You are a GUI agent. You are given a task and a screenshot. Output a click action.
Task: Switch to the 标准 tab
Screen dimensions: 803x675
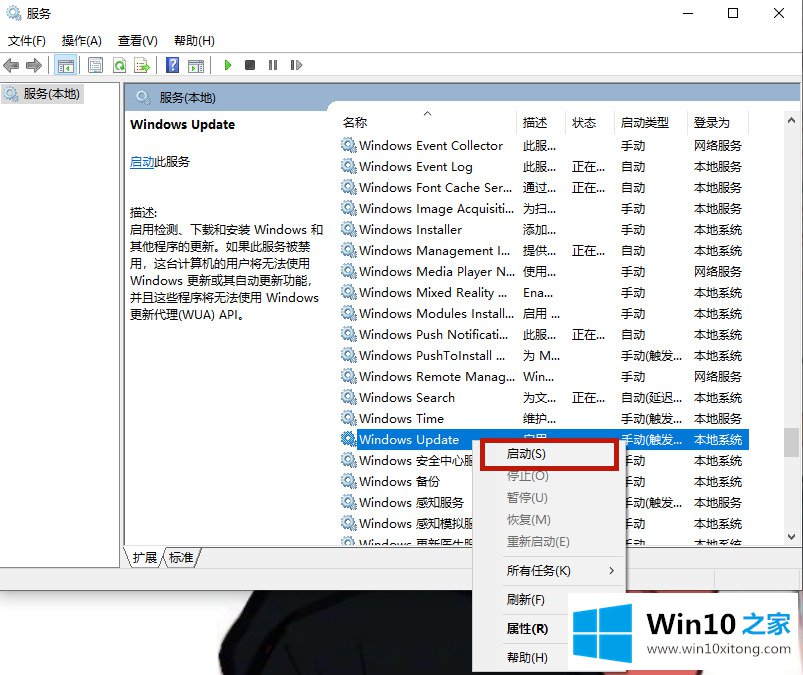click(x=181, y=557)
